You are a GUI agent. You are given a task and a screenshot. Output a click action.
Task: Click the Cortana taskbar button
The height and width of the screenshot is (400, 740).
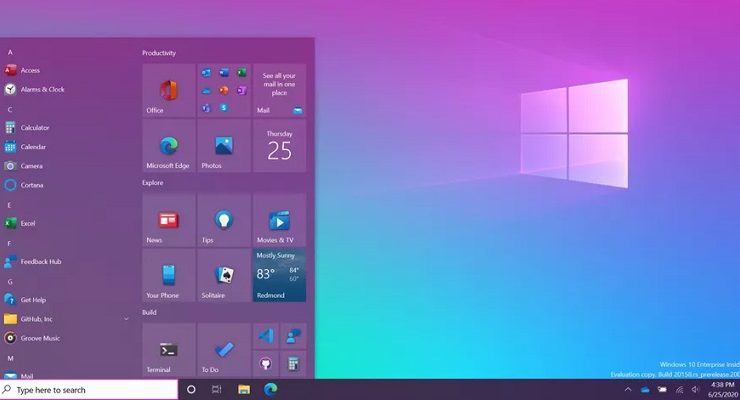(191, 389)
